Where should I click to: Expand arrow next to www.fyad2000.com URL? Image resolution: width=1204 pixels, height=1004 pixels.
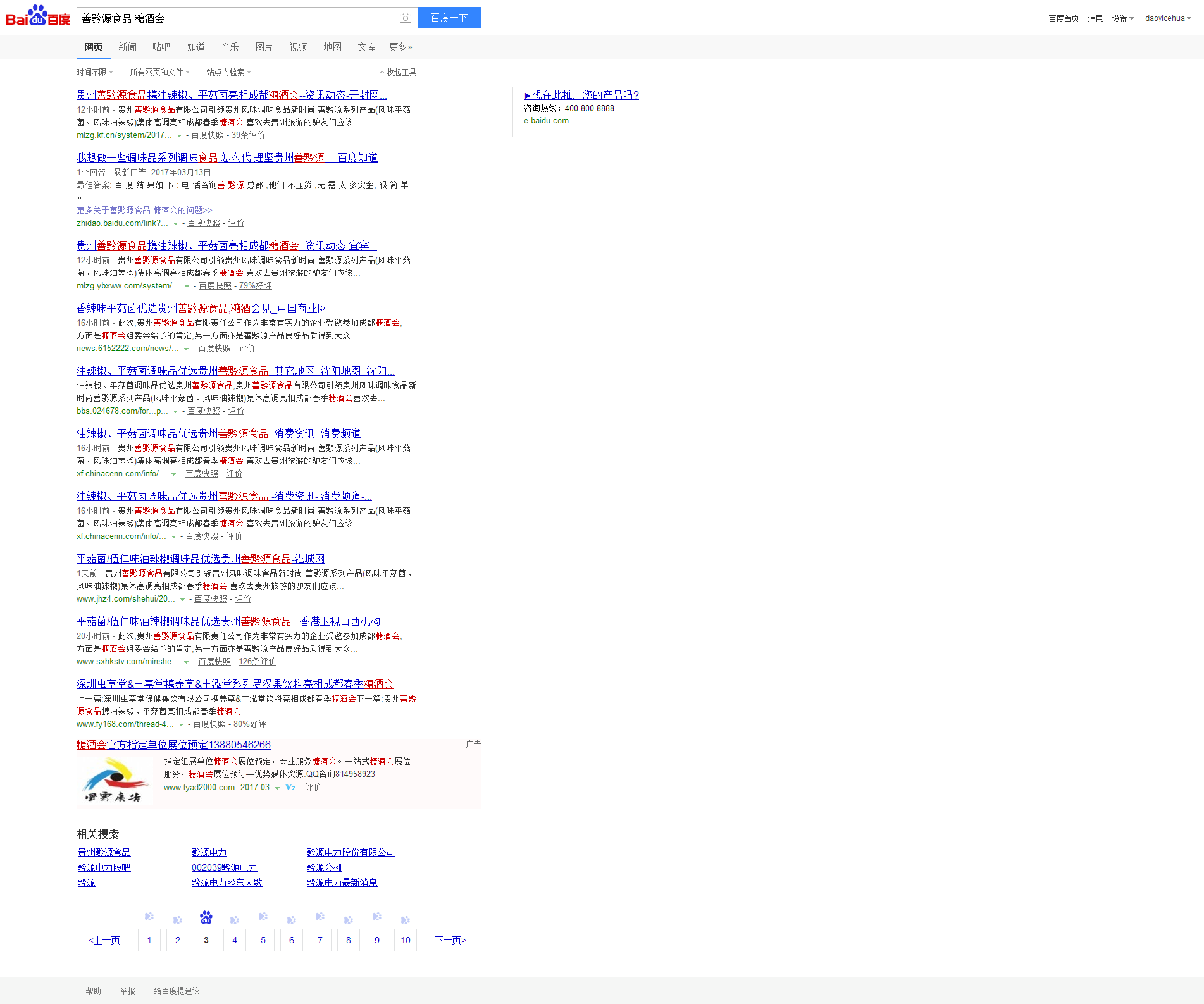(277, 788)
